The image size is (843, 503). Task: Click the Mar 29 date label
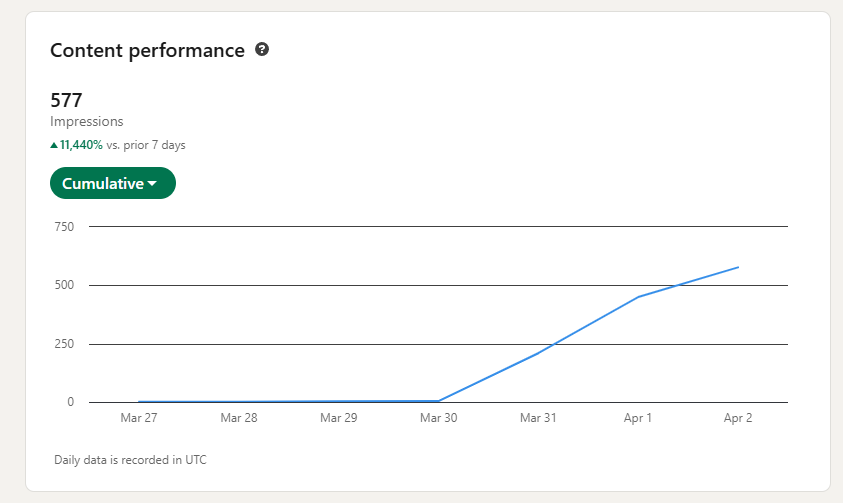[339, 418]
